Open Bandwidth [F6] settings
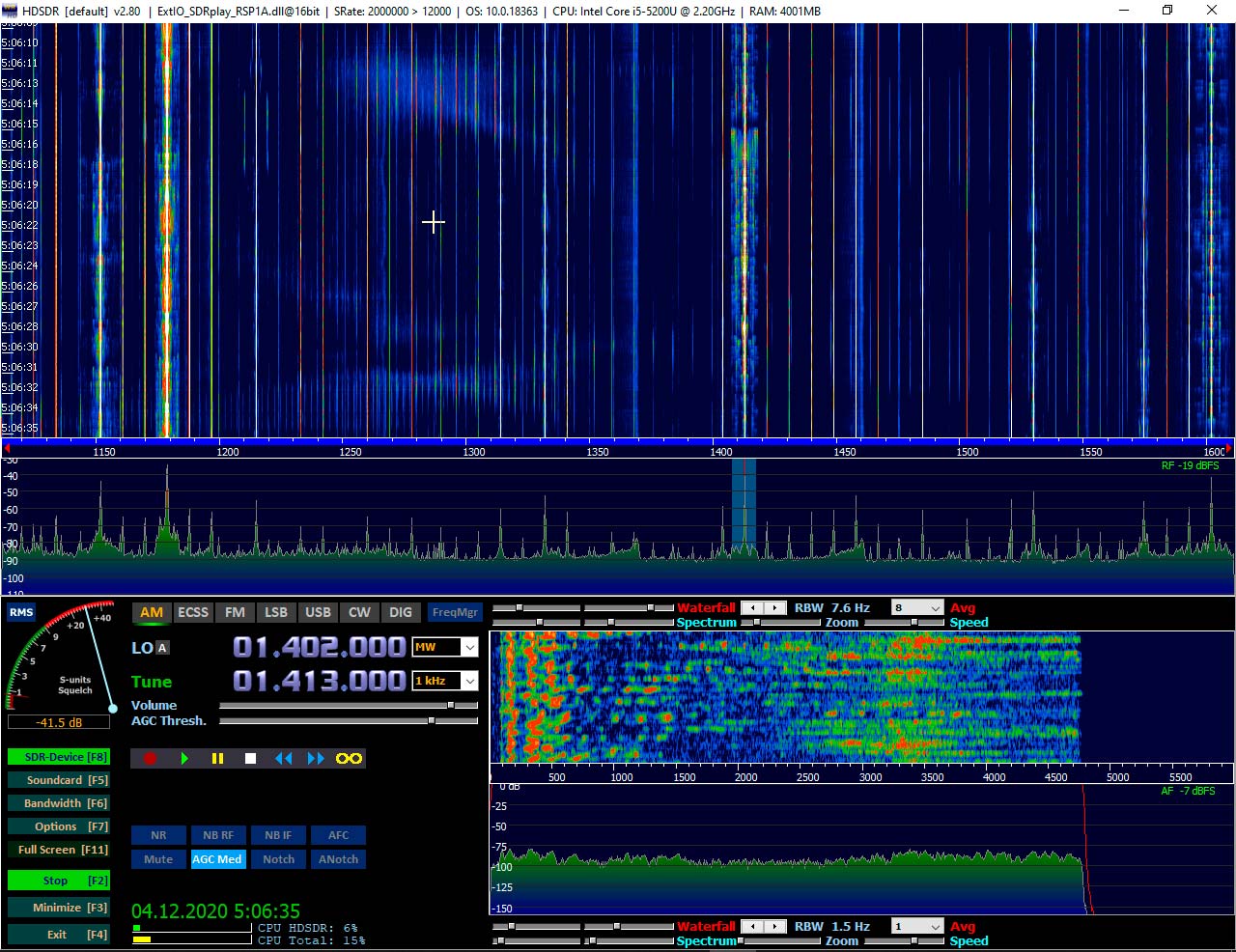Image resolution: width=1236 pixels, height=952 pixels. [59, 803]
